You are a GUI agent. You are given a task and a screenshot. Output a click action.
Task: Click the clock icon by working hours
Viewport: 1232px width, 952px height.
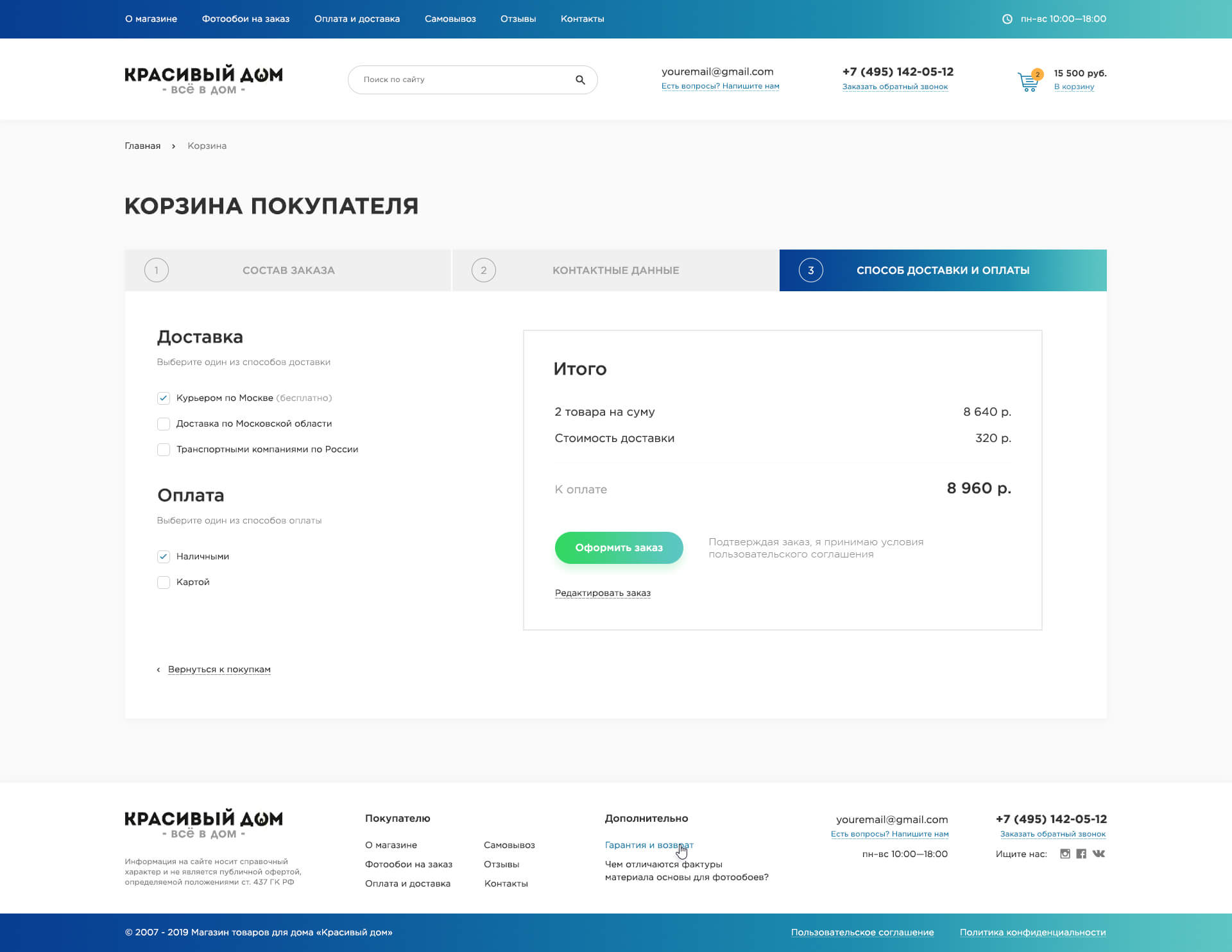click(x=1007, y=19)
